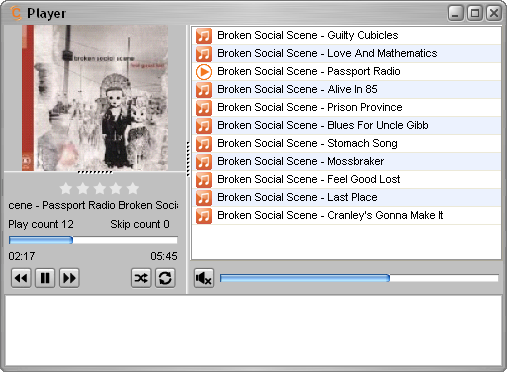Viewport: 507px width, 372px height.
Task: Click the Skip count 0 label
Action: tap(140, 224)
